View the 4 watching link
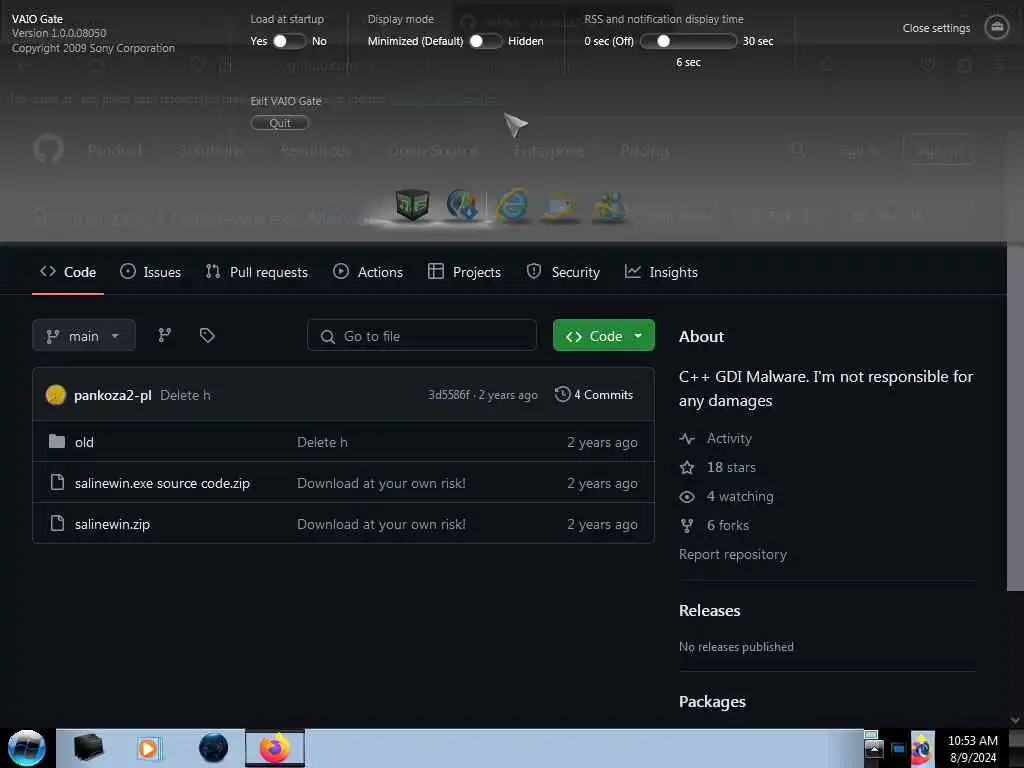1024x768 pixels. click(740, 496)
